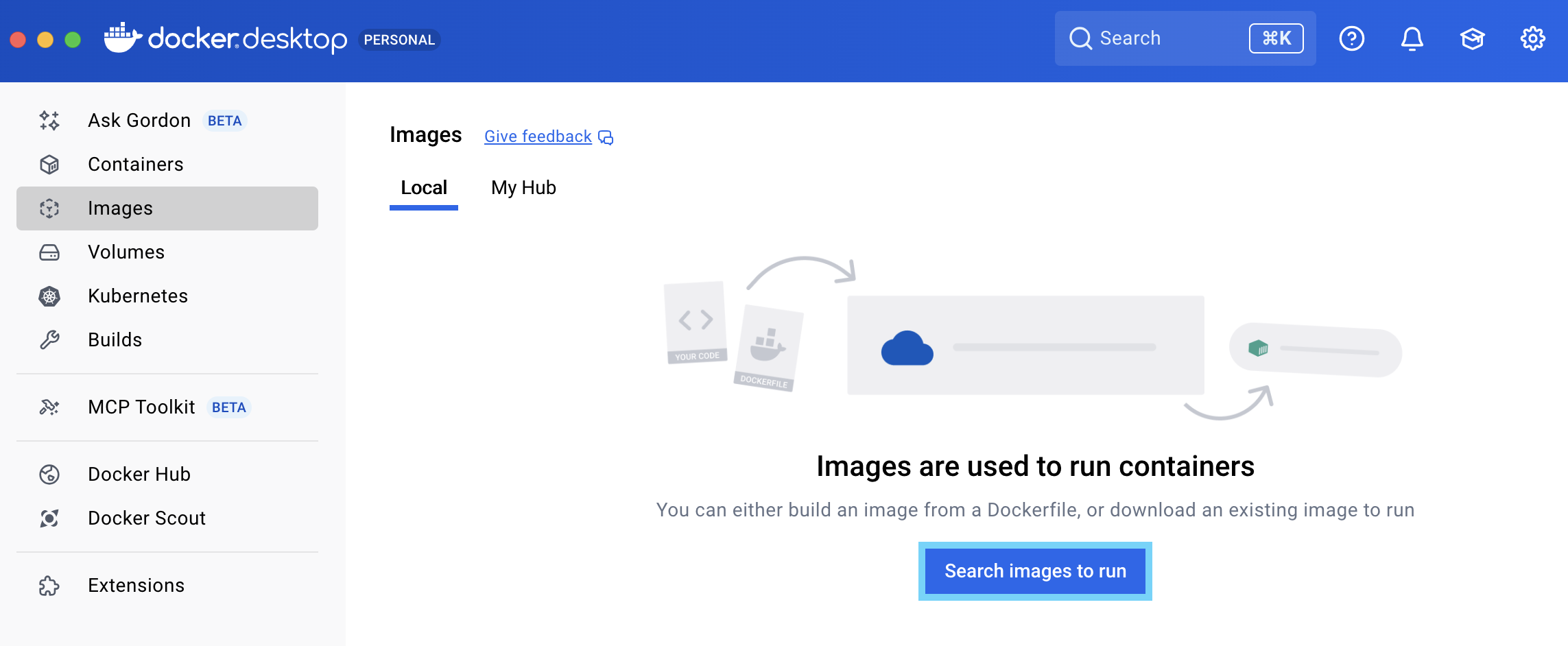
Task: Go to Docker Hub in sidebar
Action: (139, 475)
